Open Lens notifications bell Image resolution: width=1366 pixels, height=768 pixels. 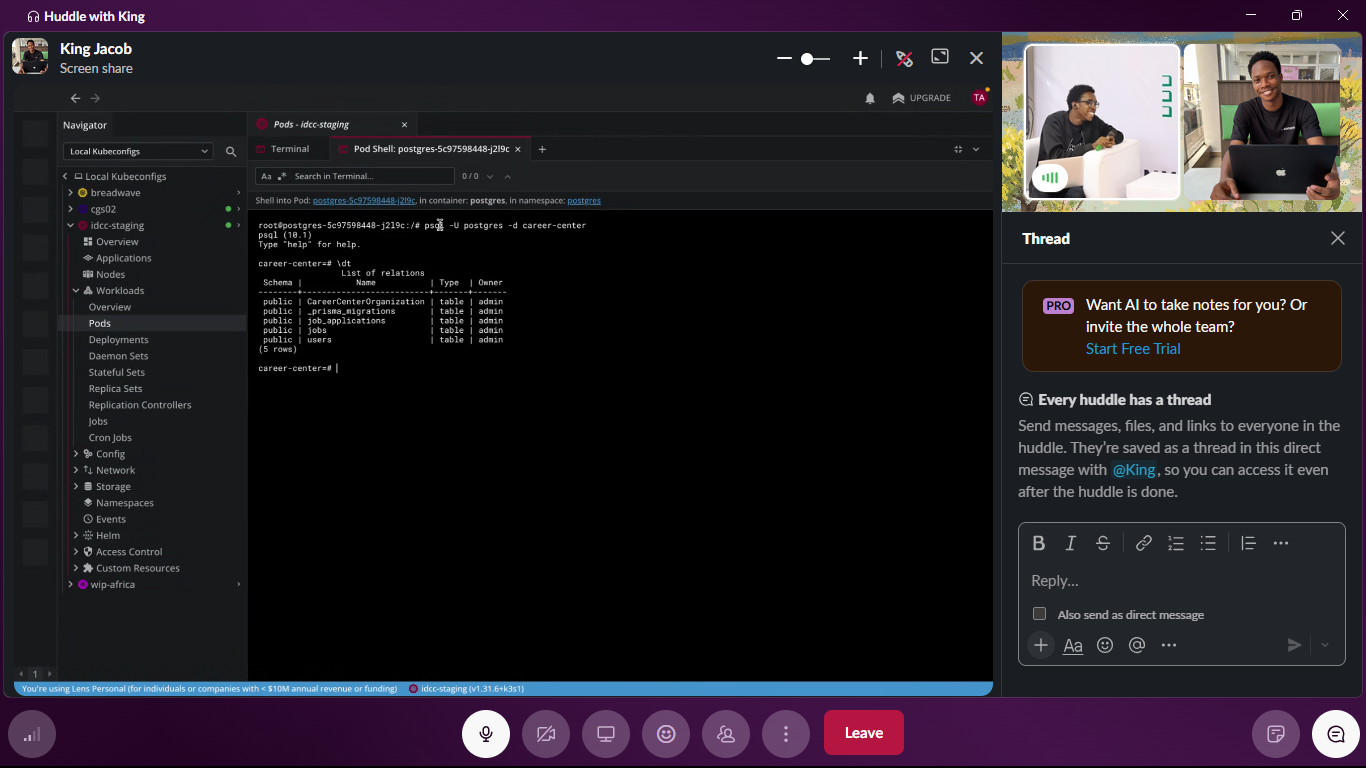pyautogui.click(x=870, y=98)
